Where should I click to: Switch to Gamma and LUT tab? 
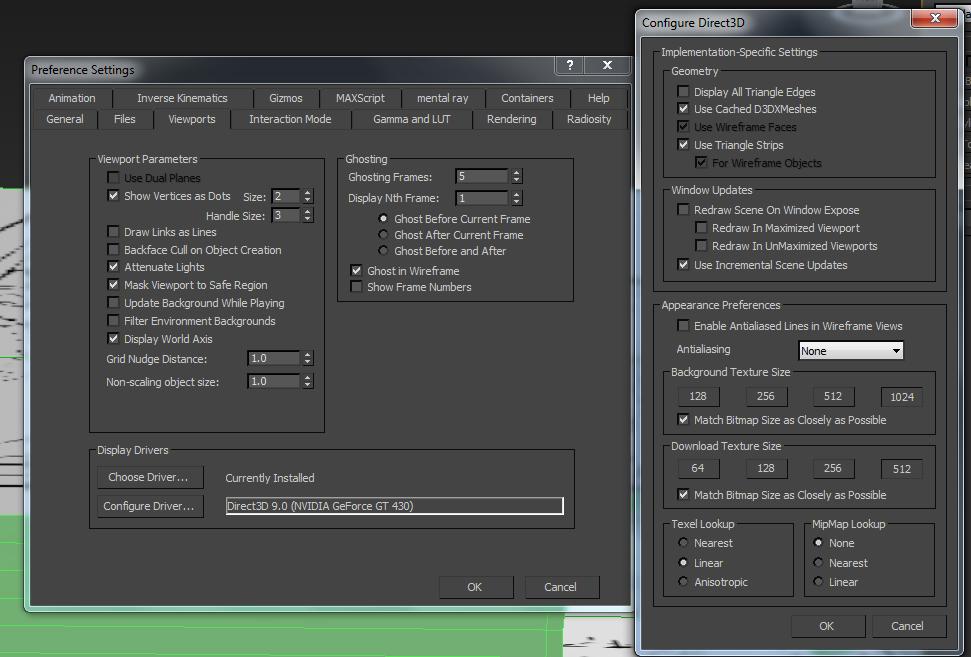(x=411, y=119)
